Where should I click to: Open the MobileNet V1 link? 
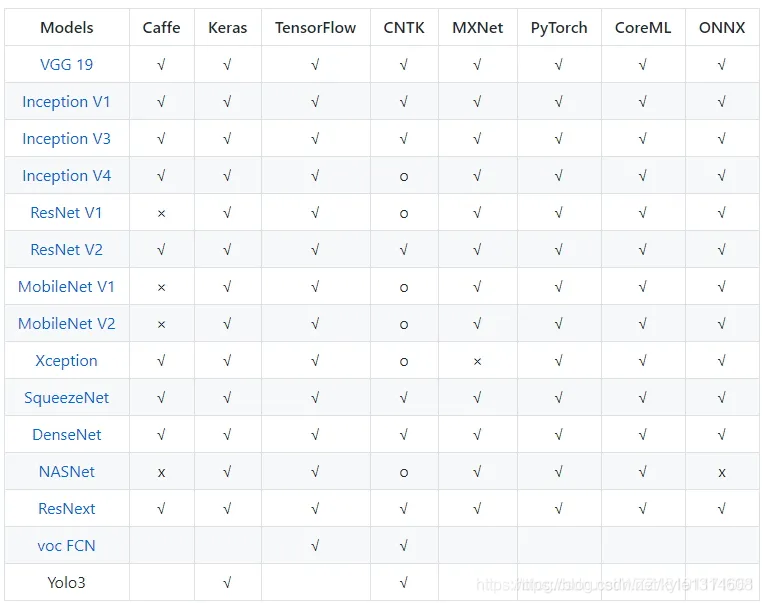coord(67,287)
